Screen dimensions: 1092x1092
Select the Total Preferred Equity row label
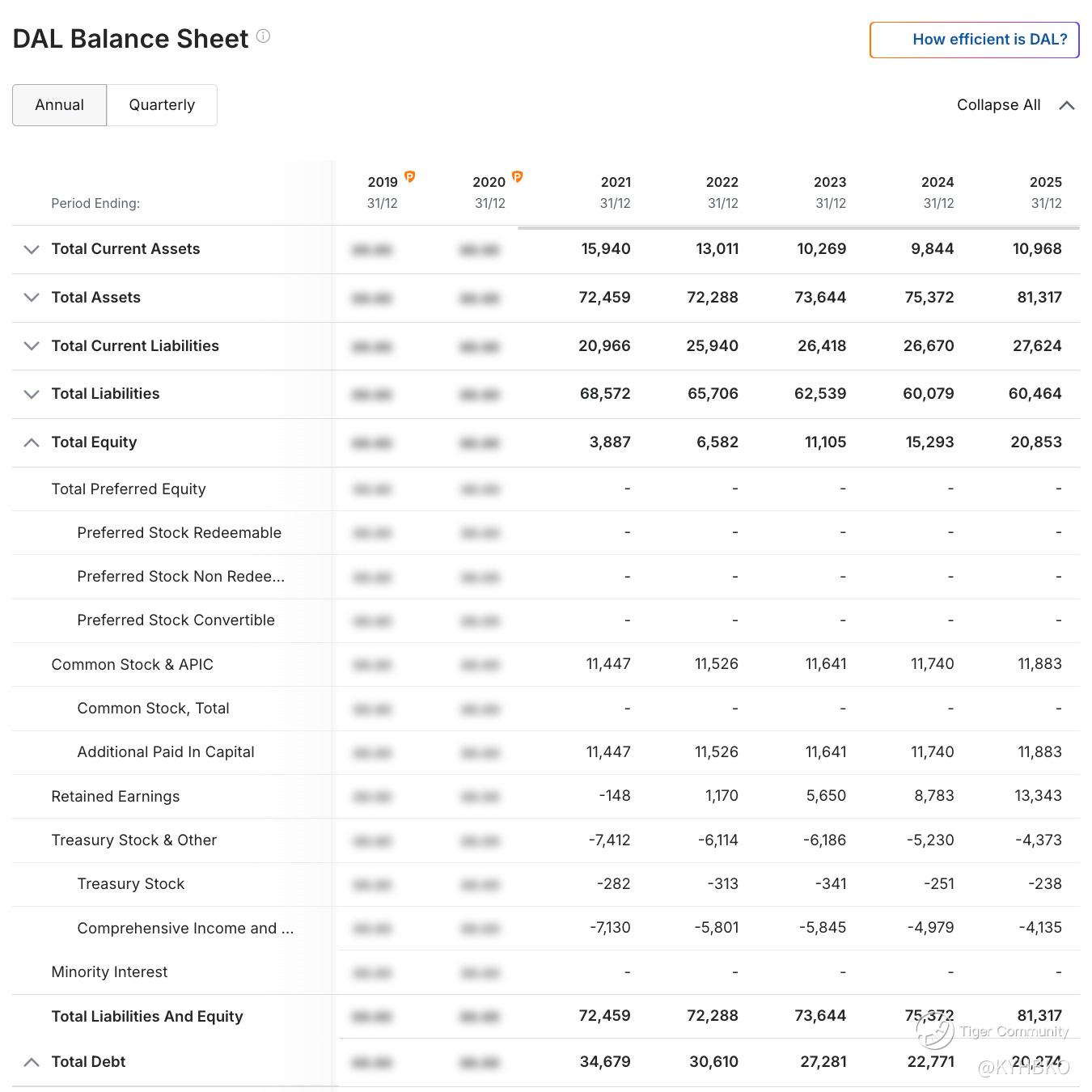[x=129, y=489]
